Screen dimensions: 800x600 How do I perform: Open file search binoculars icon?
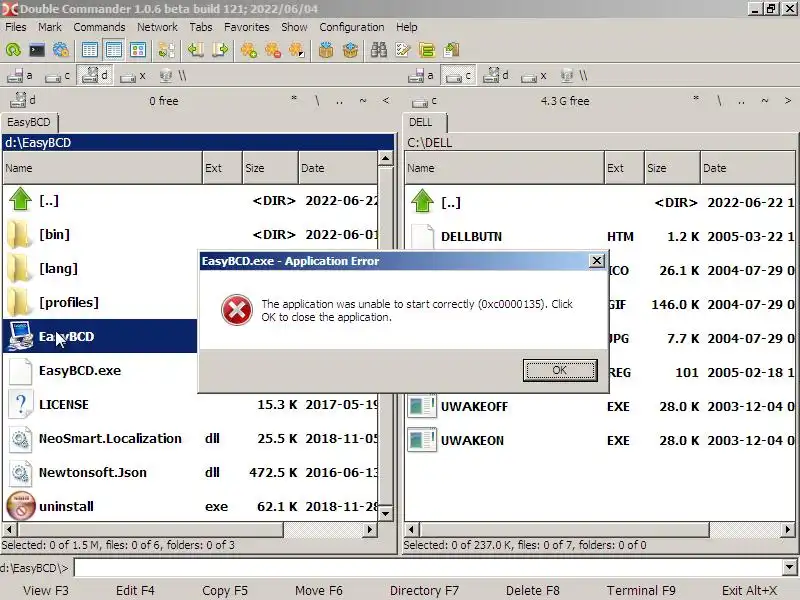click(x=379, y=50)
